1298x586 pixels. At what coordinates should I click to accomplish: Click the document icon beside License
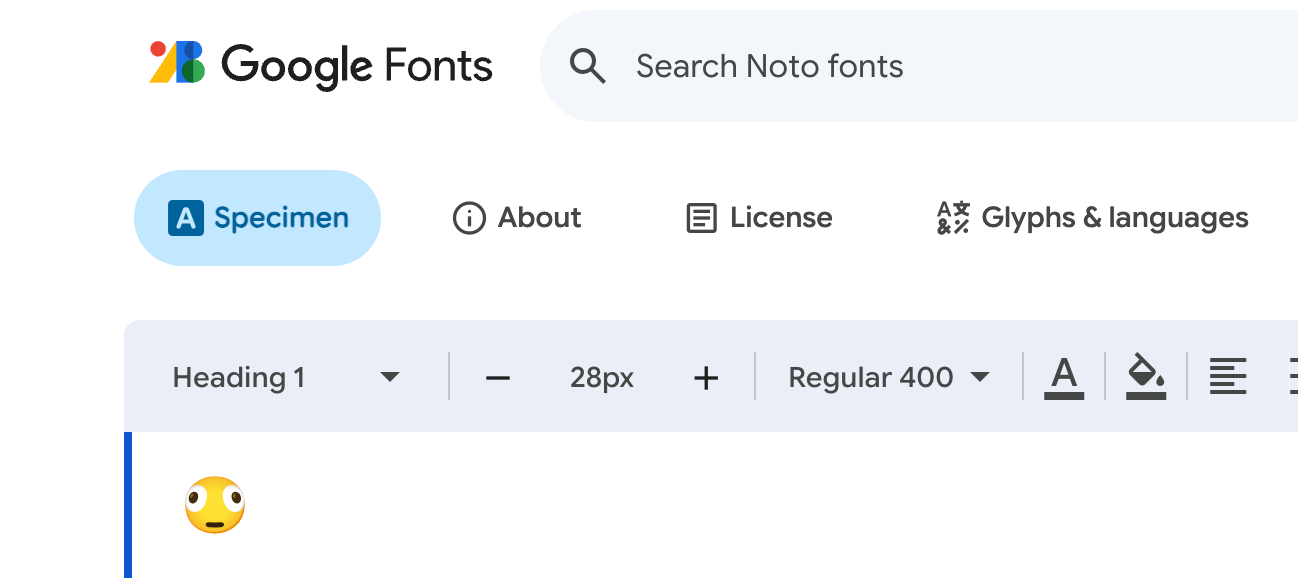701,218
